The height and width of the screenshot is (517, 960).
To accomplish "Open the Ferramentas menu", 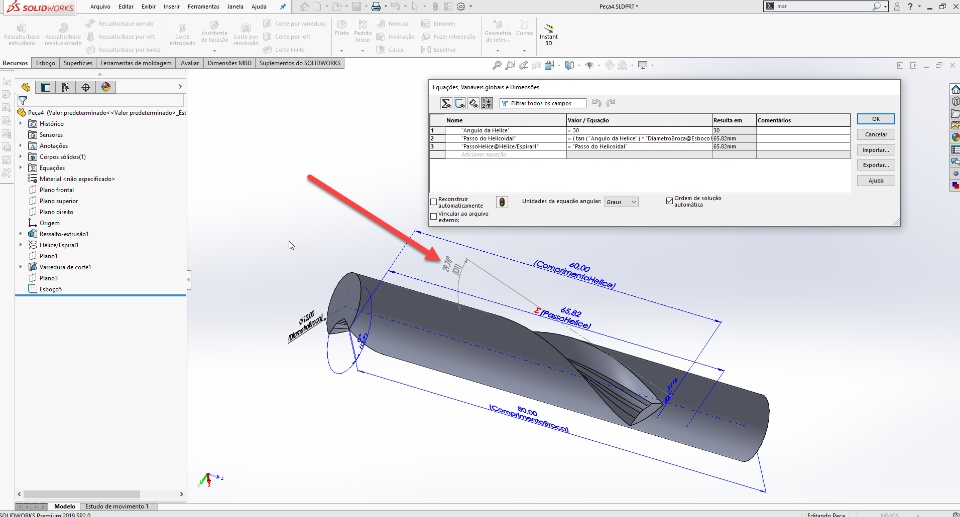I will [x=203, y=7].
